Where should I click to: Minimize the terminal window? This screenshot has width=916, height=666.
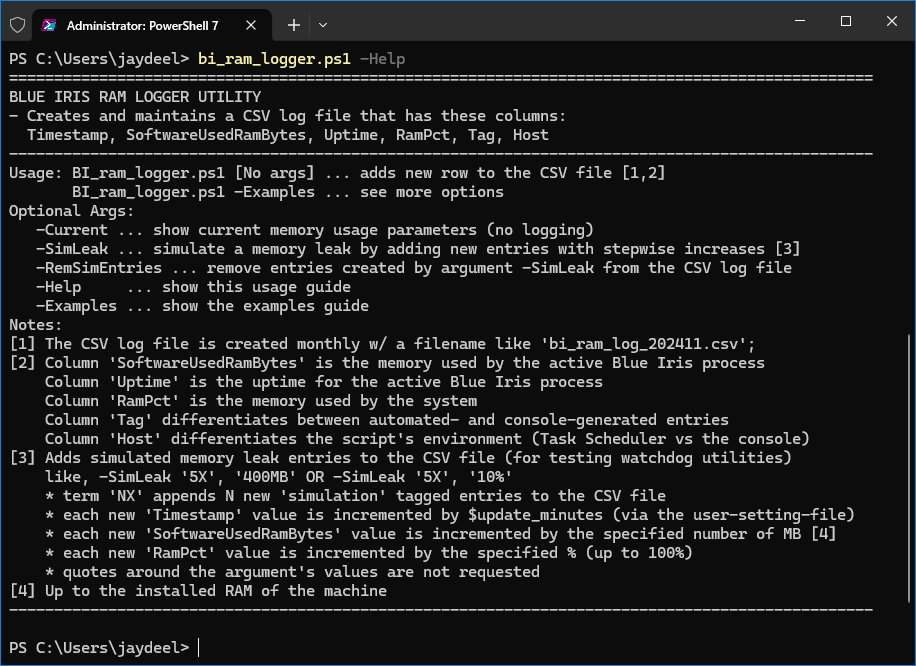pyautogui.click(x=800, y=21)
